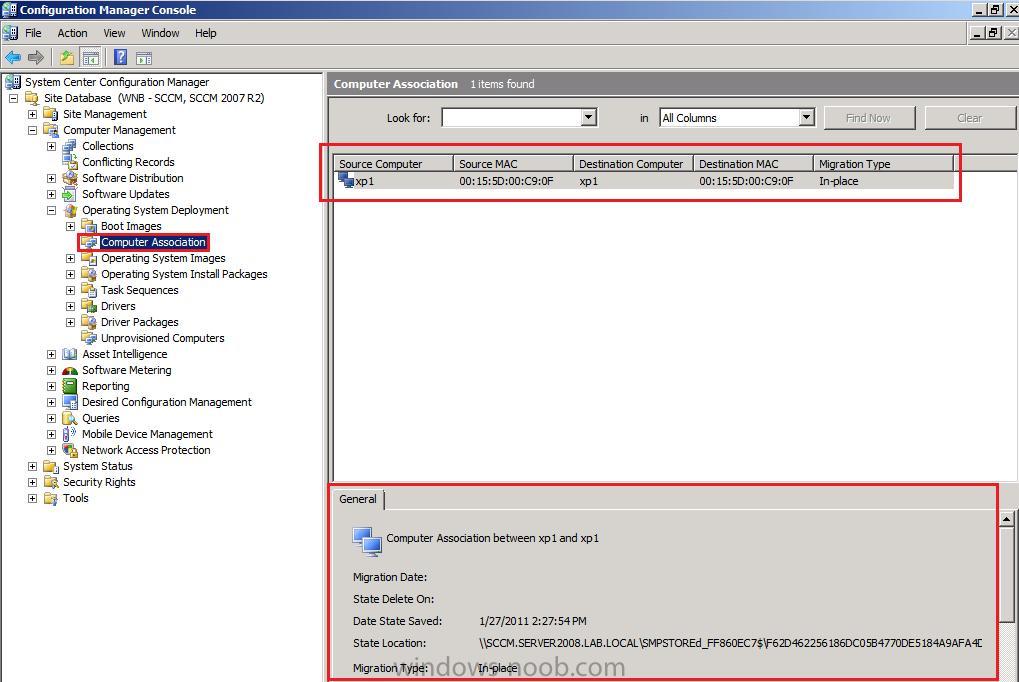
Task: Sort by Source Computer column header
Action: point(394,164)
